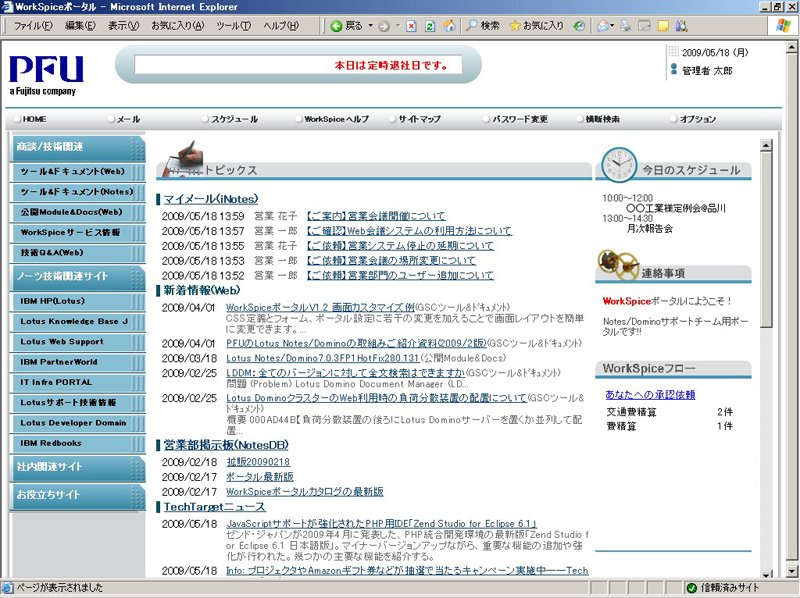The image size is (800, 598).
Task: Open the お気に入り(A) menu
Action: [178, 26]
